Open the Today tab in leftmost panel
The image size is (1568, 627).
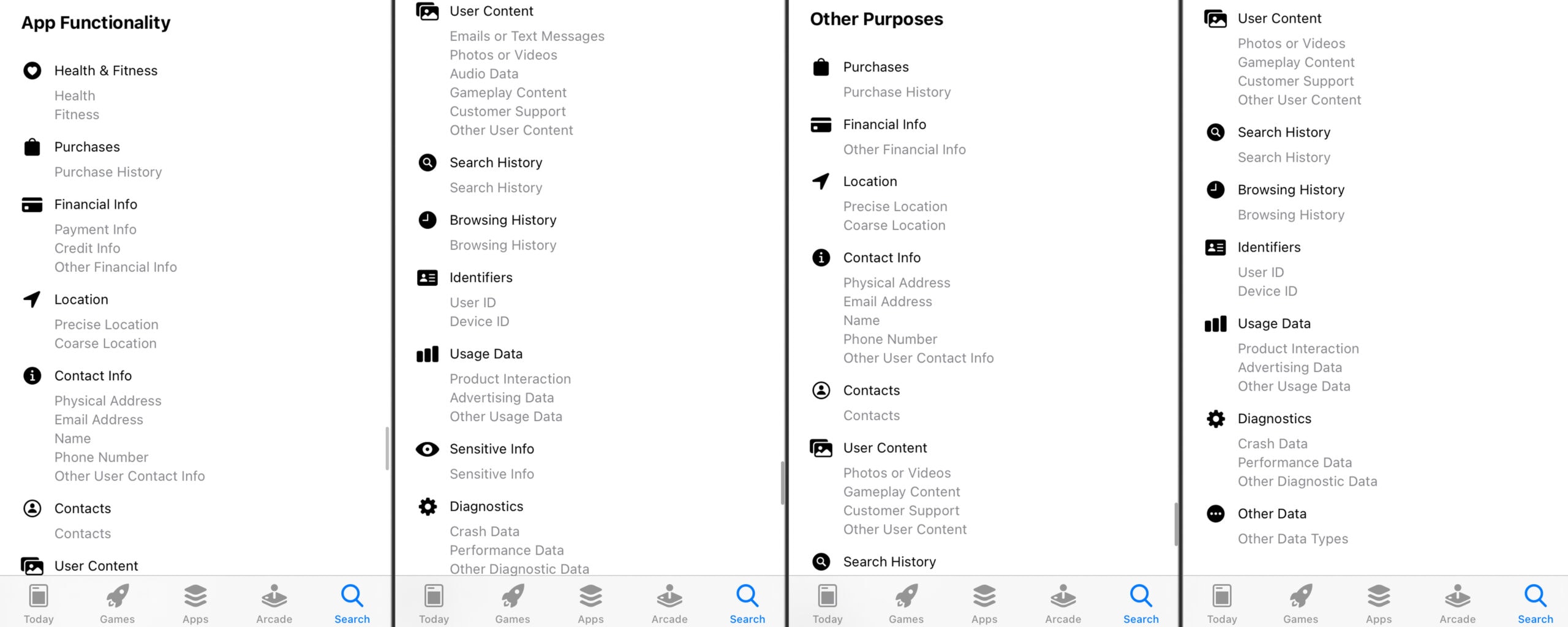[39, 603]
